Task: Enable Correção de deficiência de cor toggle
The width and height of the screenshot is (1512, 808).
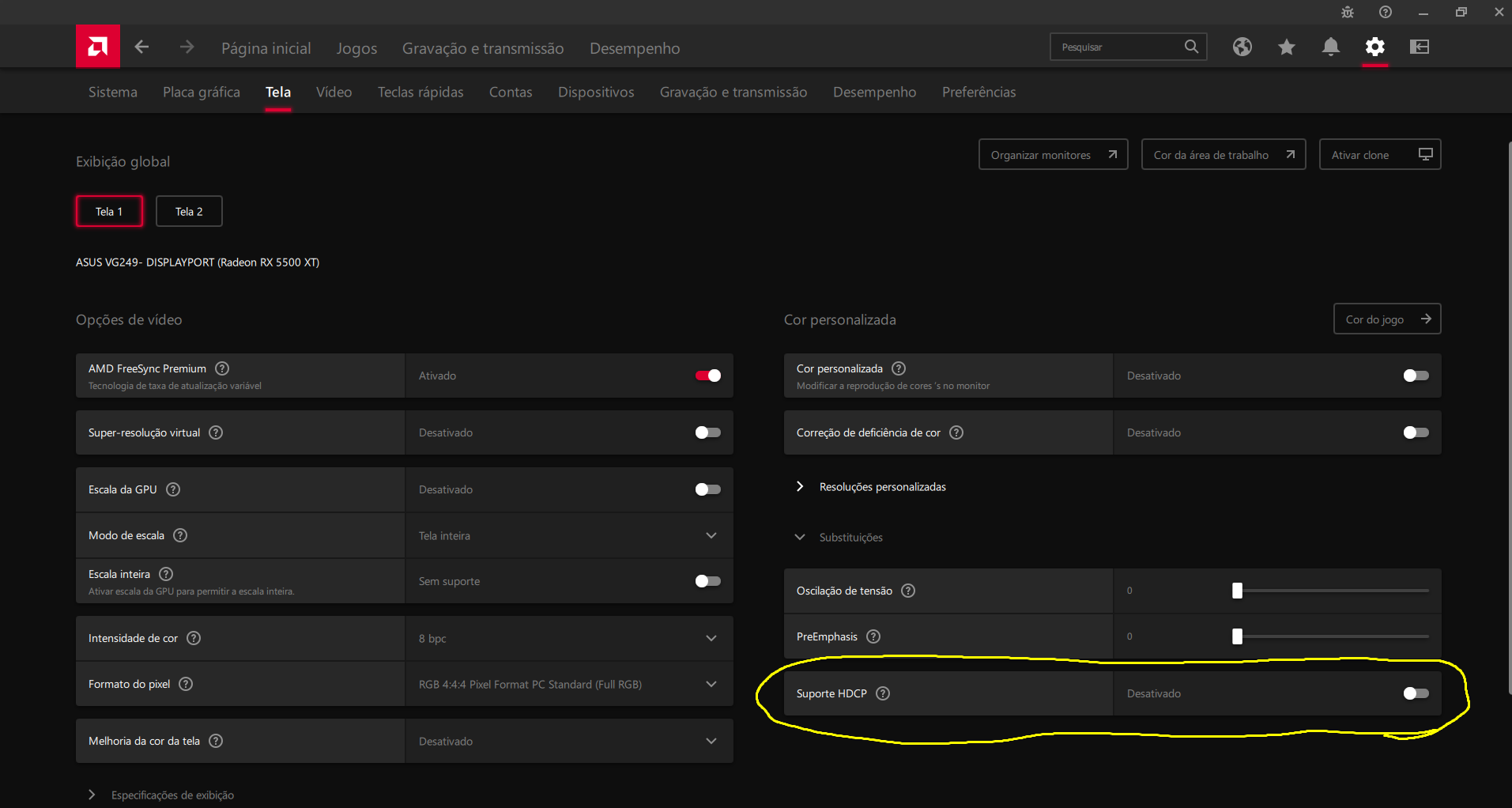Action: pos(1416,432)
